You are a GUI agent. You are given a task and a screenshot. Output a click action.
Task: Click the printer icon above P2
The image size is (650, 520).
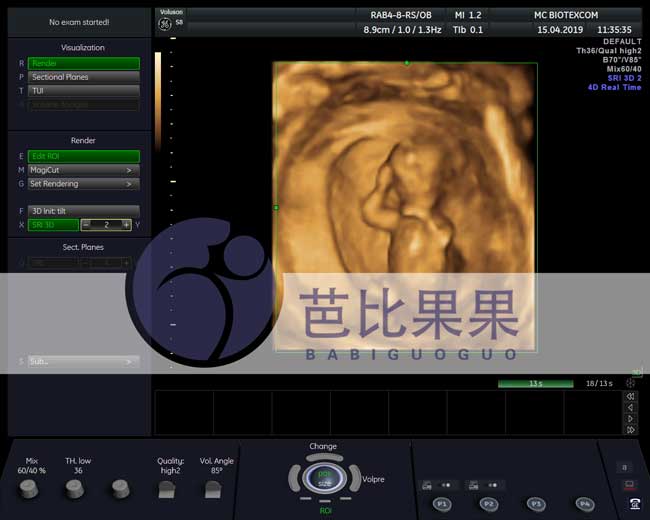coord(474,485)
